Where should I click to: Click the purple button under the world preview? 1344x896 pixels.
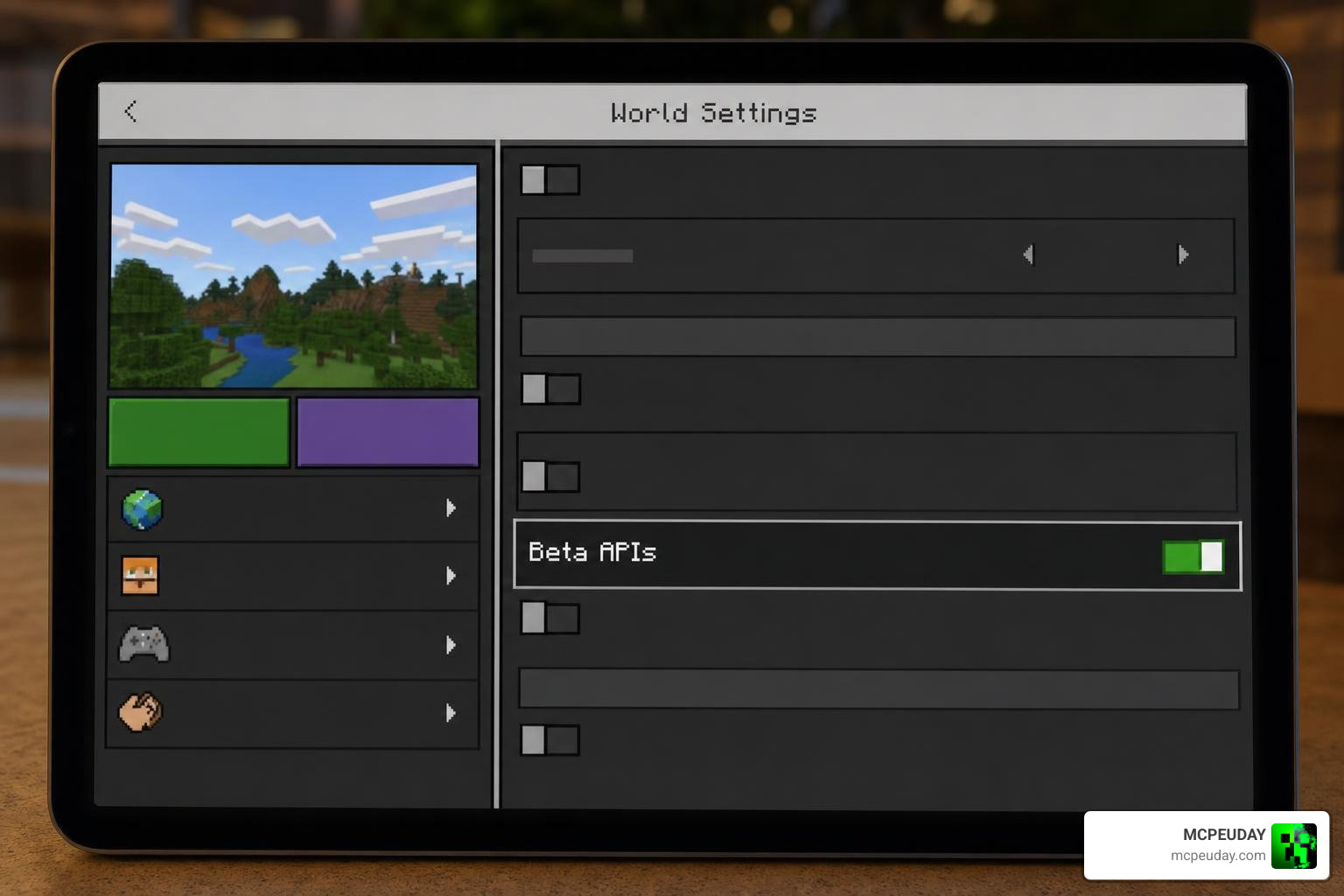(x=388, y=432)
